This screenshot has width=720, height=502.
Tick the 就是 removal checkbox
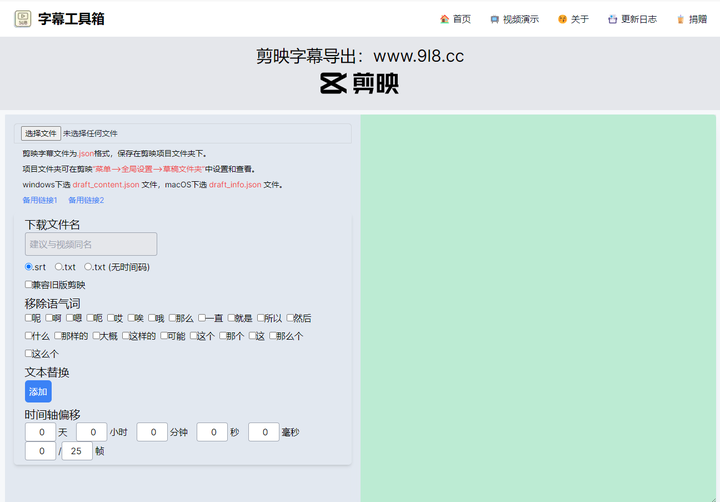231,317
